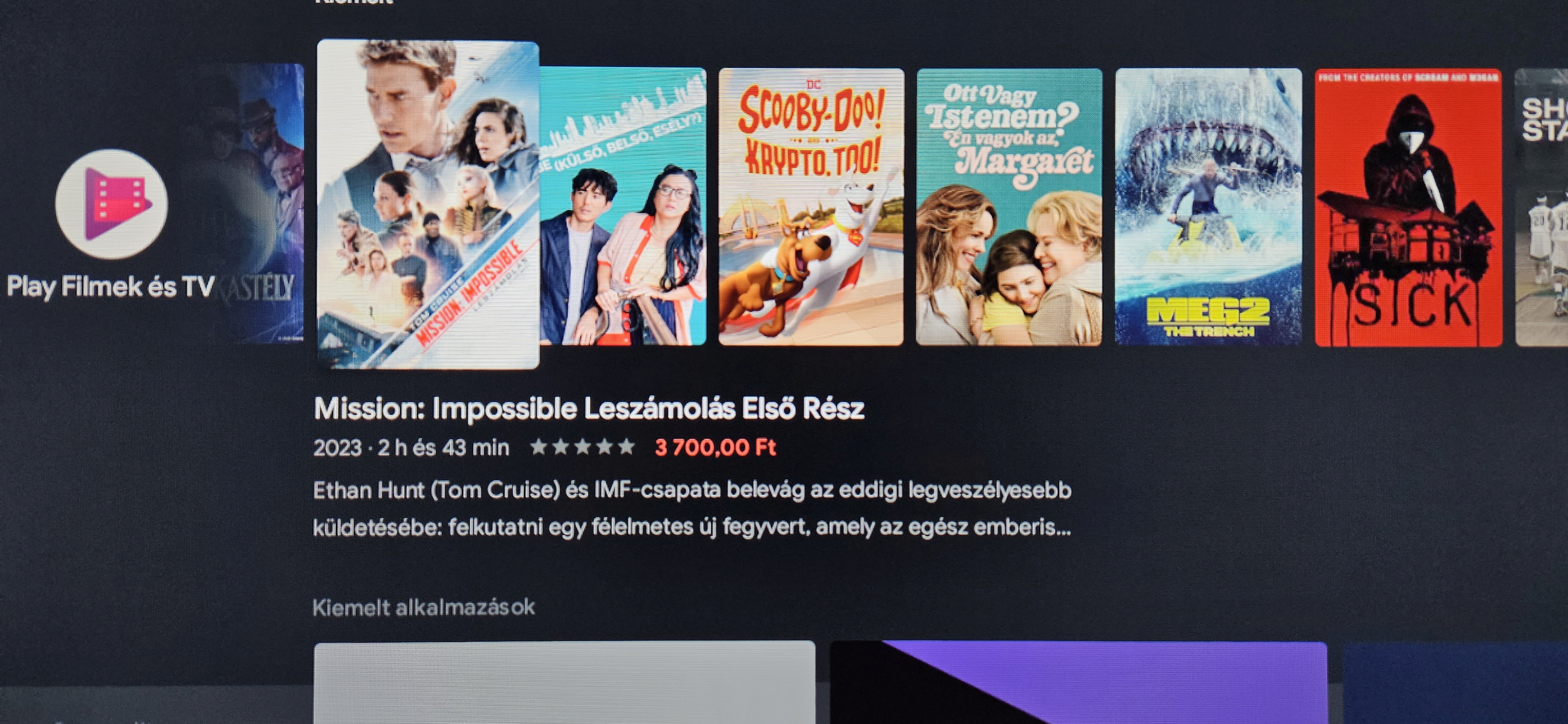The image size is (1568, 724).
Task: Select the Kiemelt row heading at top
Action: pyautogui.click(x=353, y=2)
